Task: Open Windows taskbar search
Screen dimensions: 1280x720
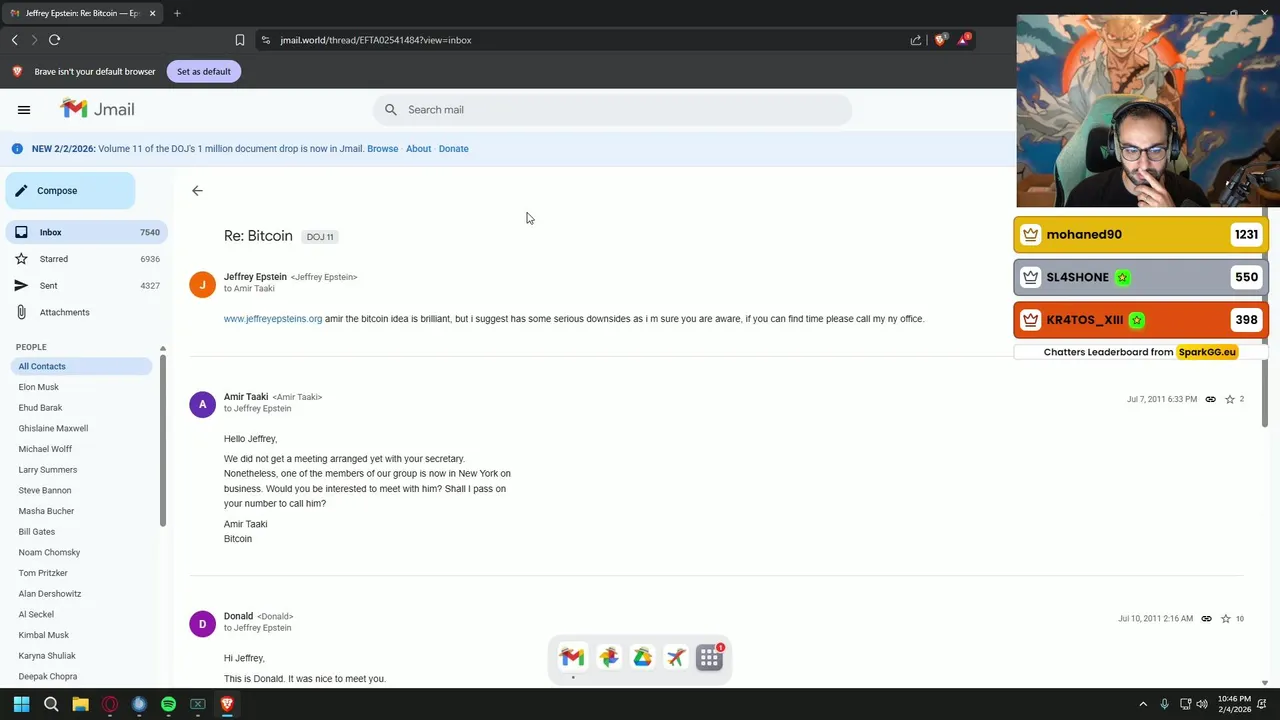Action: pyautogui.click(x=51, y=704)
